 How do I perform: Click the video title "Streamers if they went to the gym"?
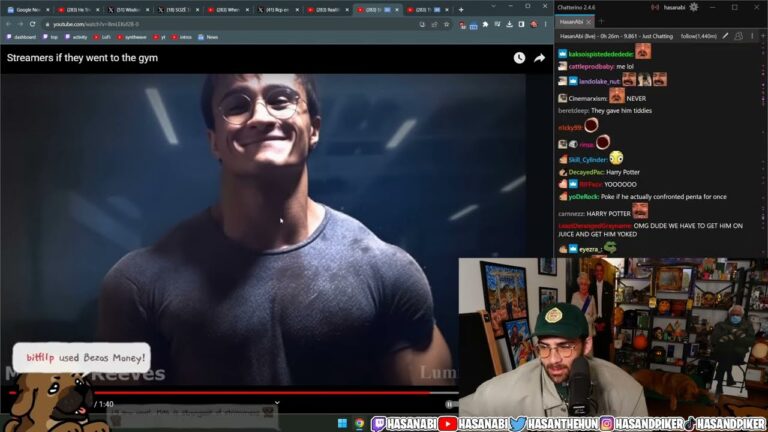(82, 58)
